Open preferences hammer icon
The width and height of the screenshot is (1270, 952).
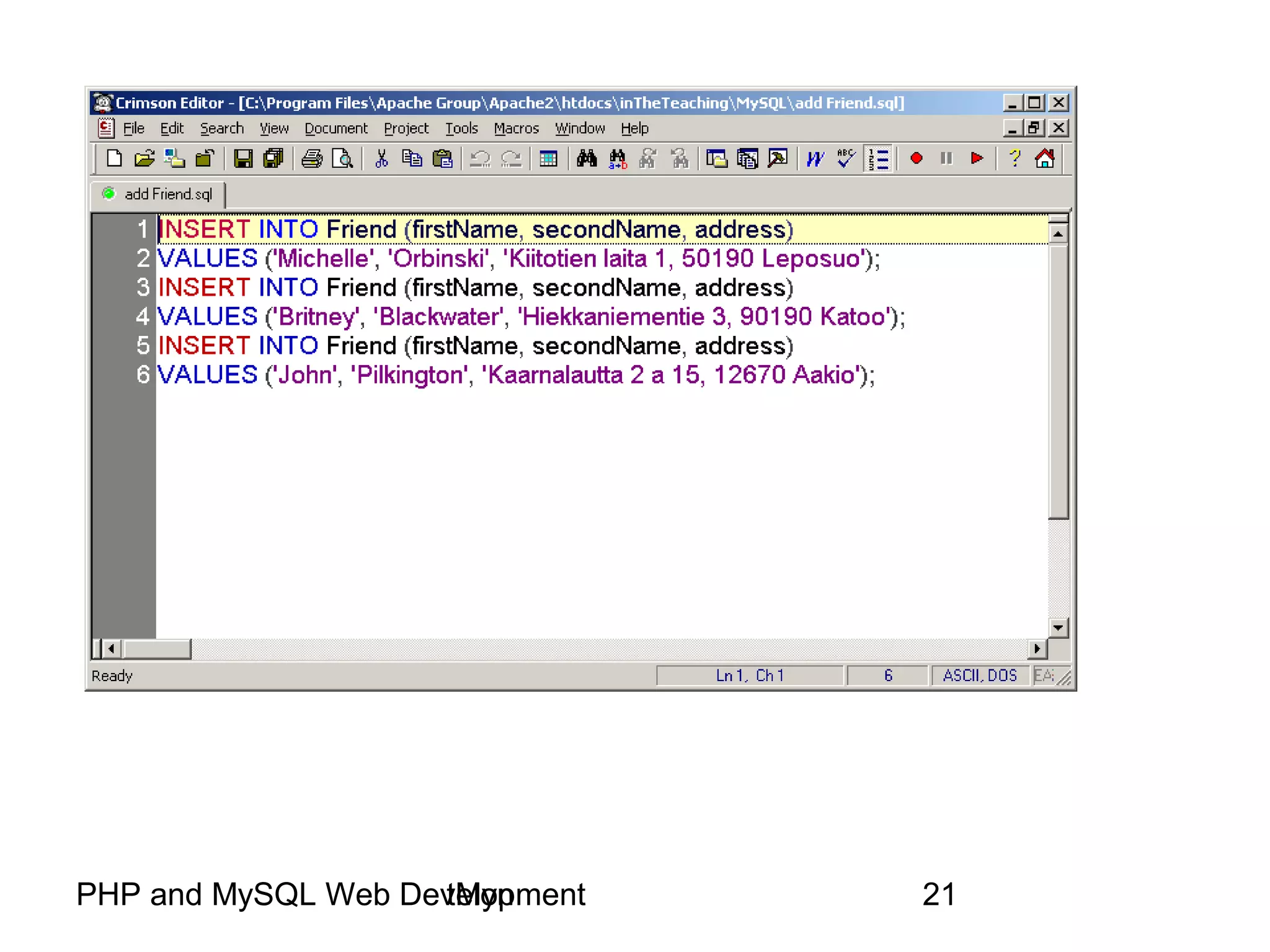pos(778,159)
